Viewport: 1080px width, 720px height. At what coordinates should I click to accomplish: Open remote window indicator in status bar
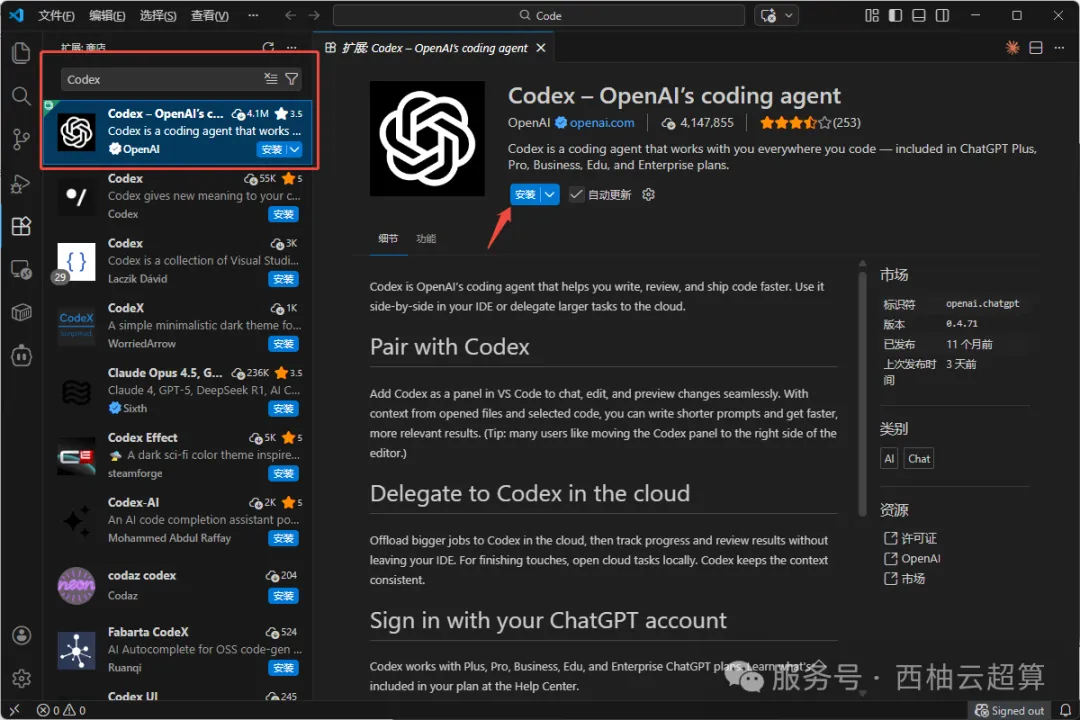[14, 710]
